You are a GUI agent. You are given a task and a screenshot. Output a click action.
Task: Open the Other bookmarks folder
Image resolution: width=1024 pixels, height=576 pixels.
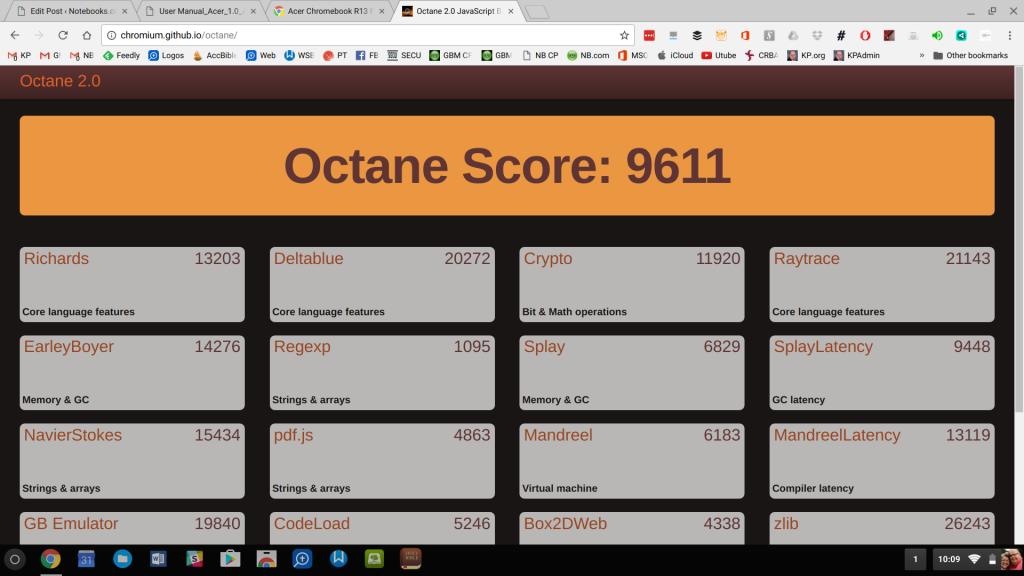pos(970,56)
